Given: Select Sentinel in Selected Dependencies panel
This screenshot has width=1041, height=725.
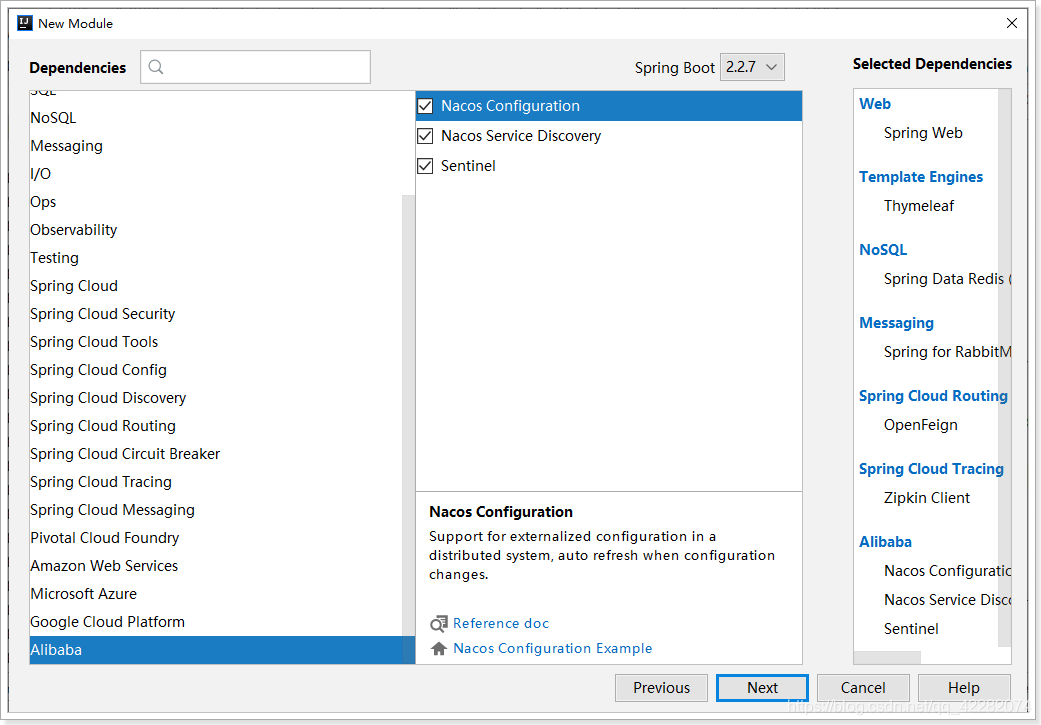Looking at the screenshot, I should [912, 629].
